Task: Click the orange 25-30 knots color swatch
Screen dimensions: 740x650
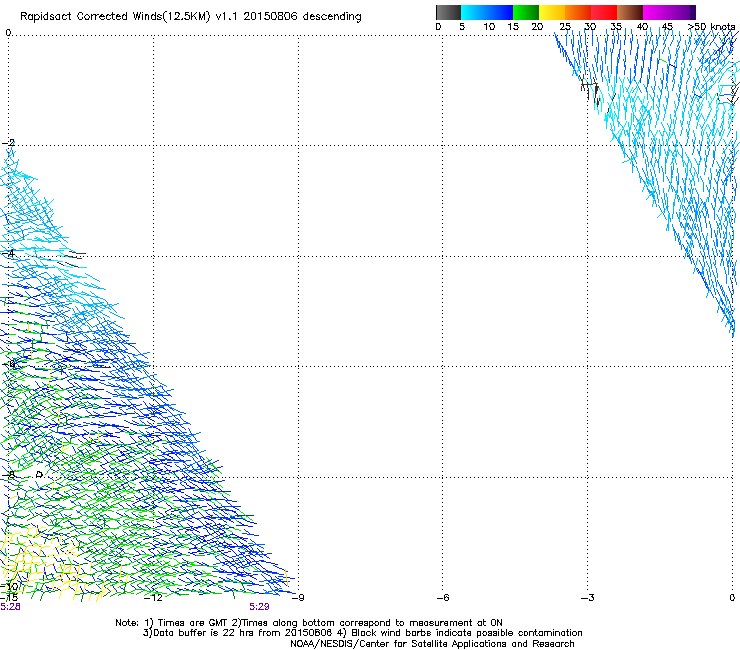Action: tap(578, 12)
